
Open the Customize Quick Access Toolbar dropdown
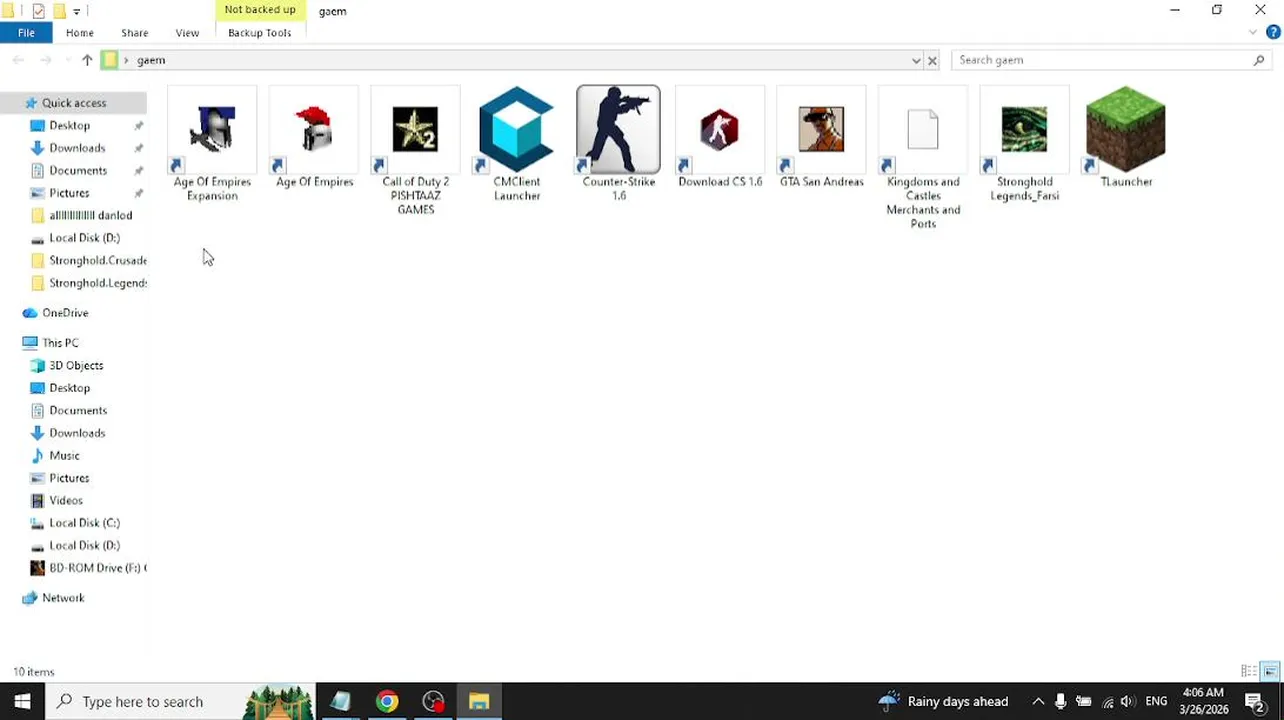[76, 11]
